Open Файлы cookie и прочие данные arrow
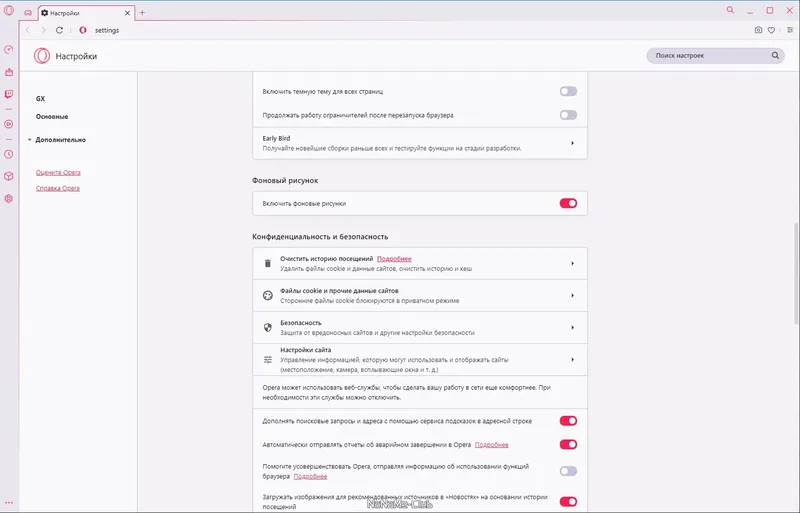 pyautogui.click(x=572, y=296)
